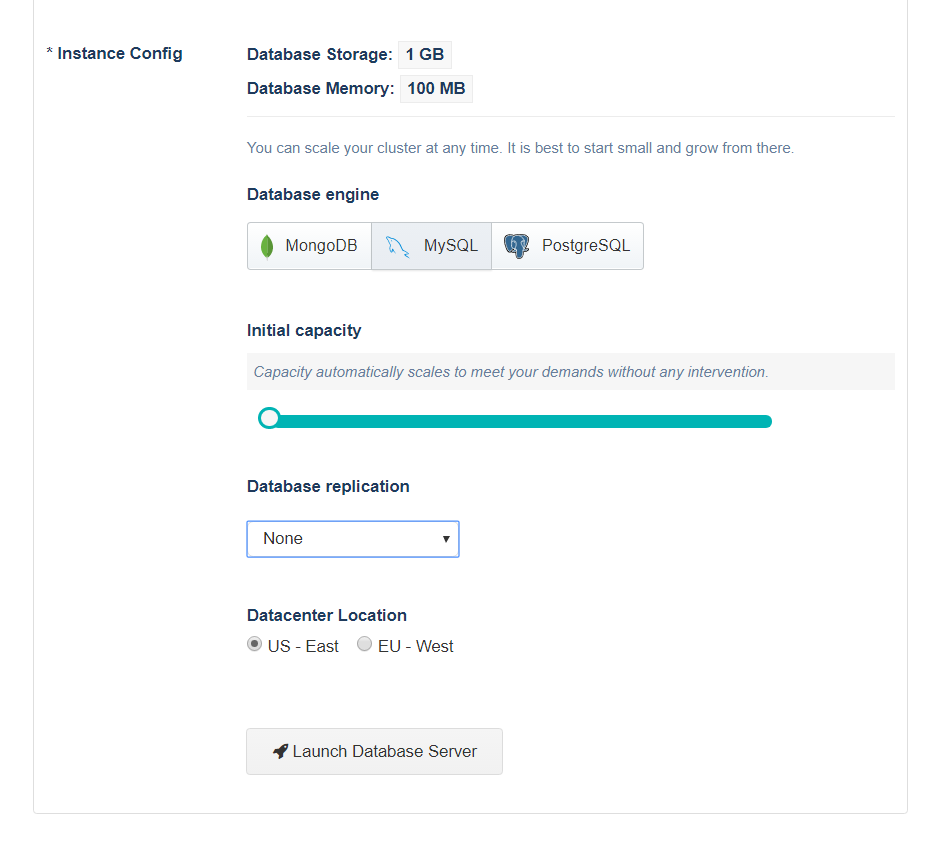Select US - East datacenter radio

pyautogui.click(x=254, y=644)
